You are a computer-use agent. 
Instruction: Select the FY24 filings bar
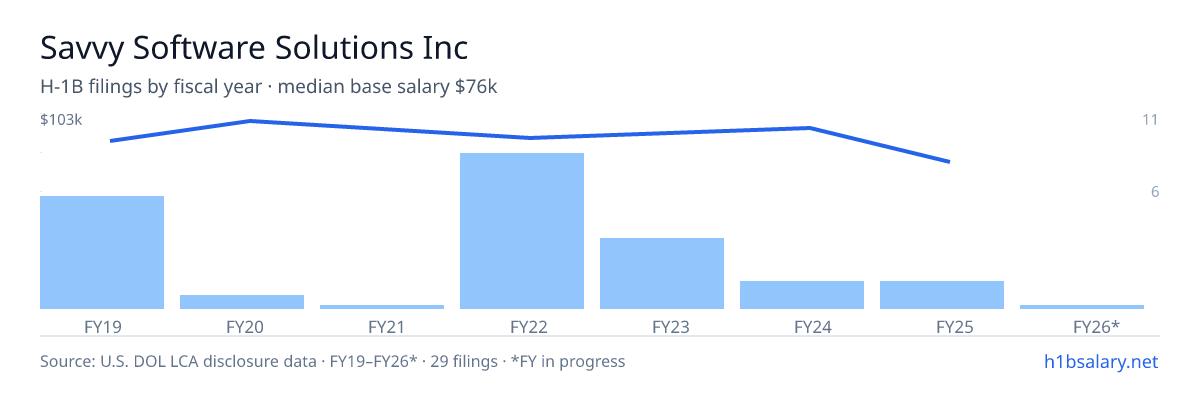tap(802, 295)
